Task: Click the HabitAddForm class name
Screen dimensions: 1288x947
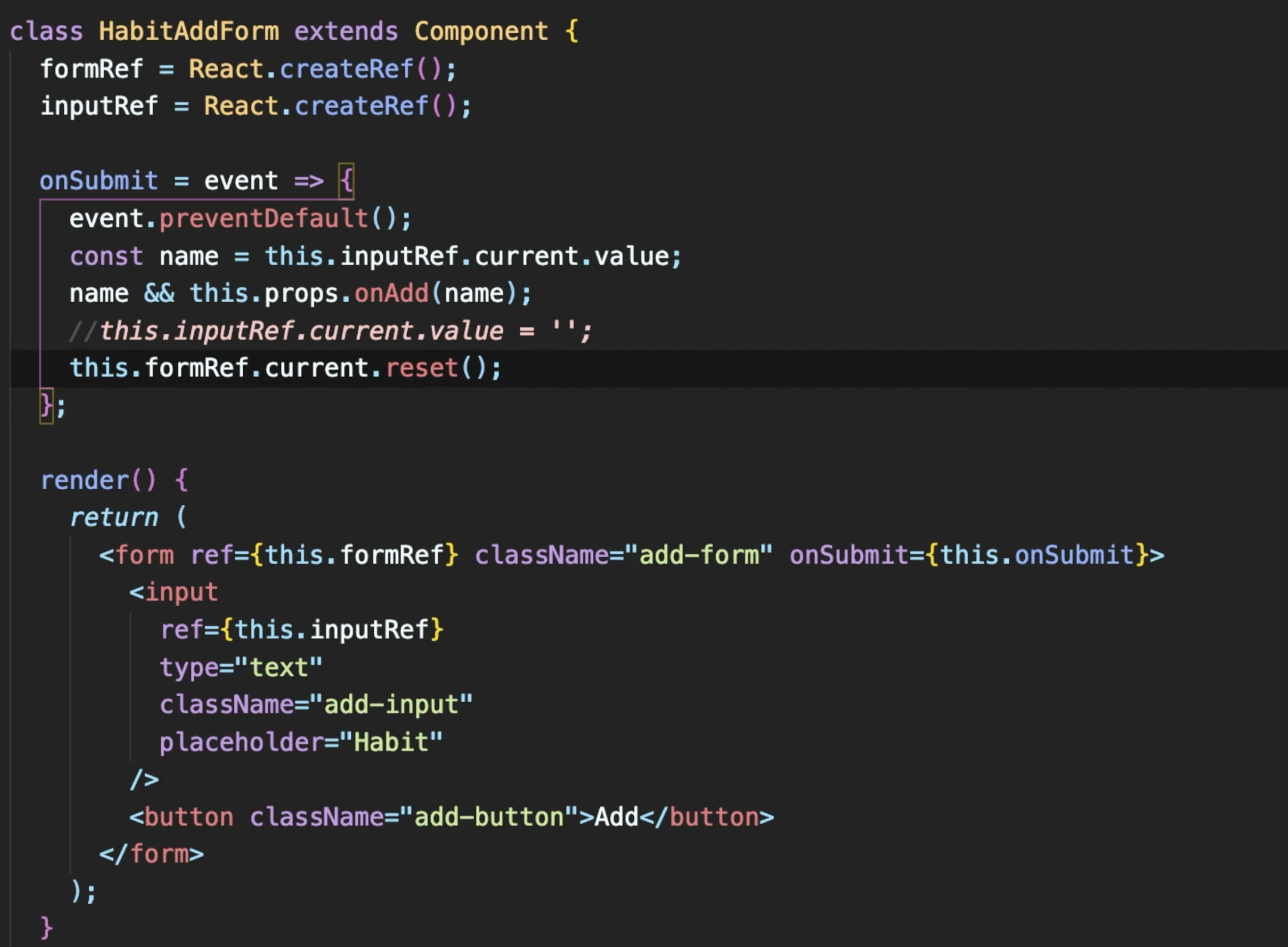Action: (188, 31)
